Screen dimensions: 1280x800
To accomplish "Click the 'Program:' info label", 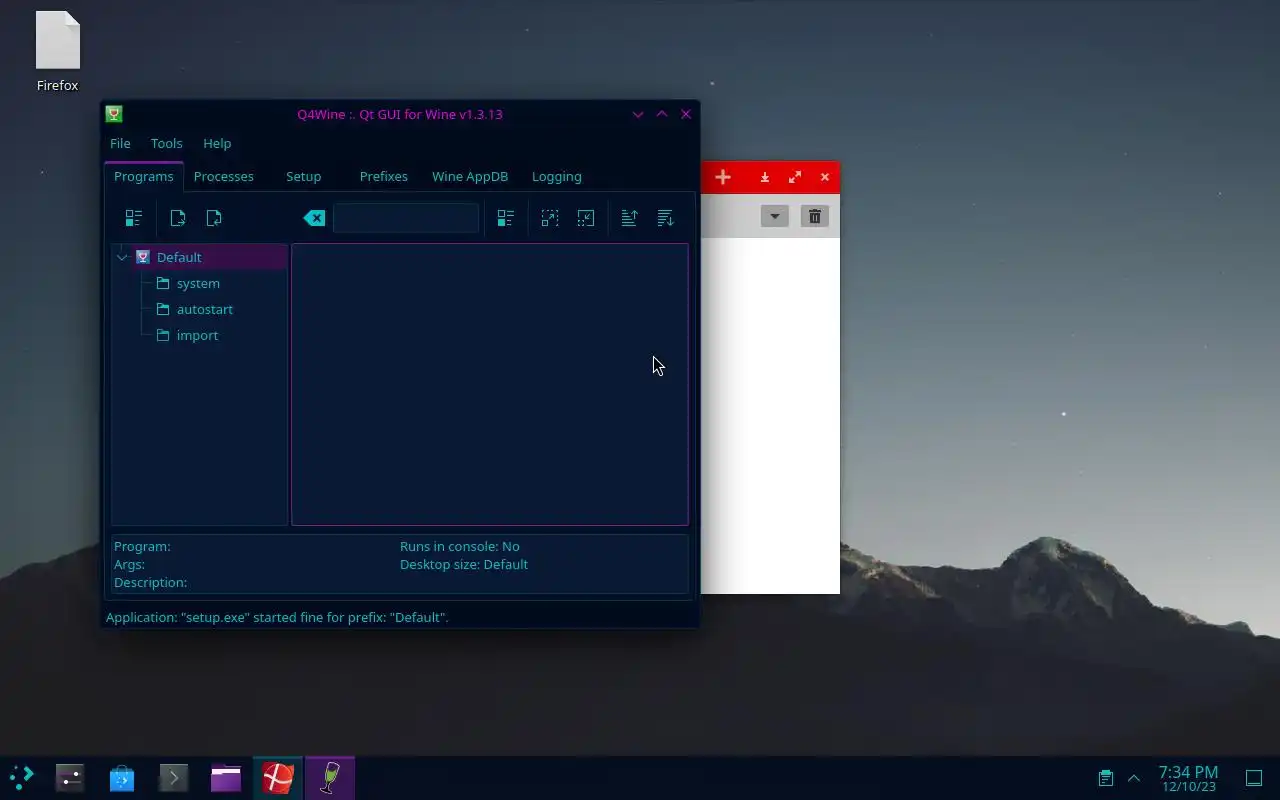I will coord(142,546).
